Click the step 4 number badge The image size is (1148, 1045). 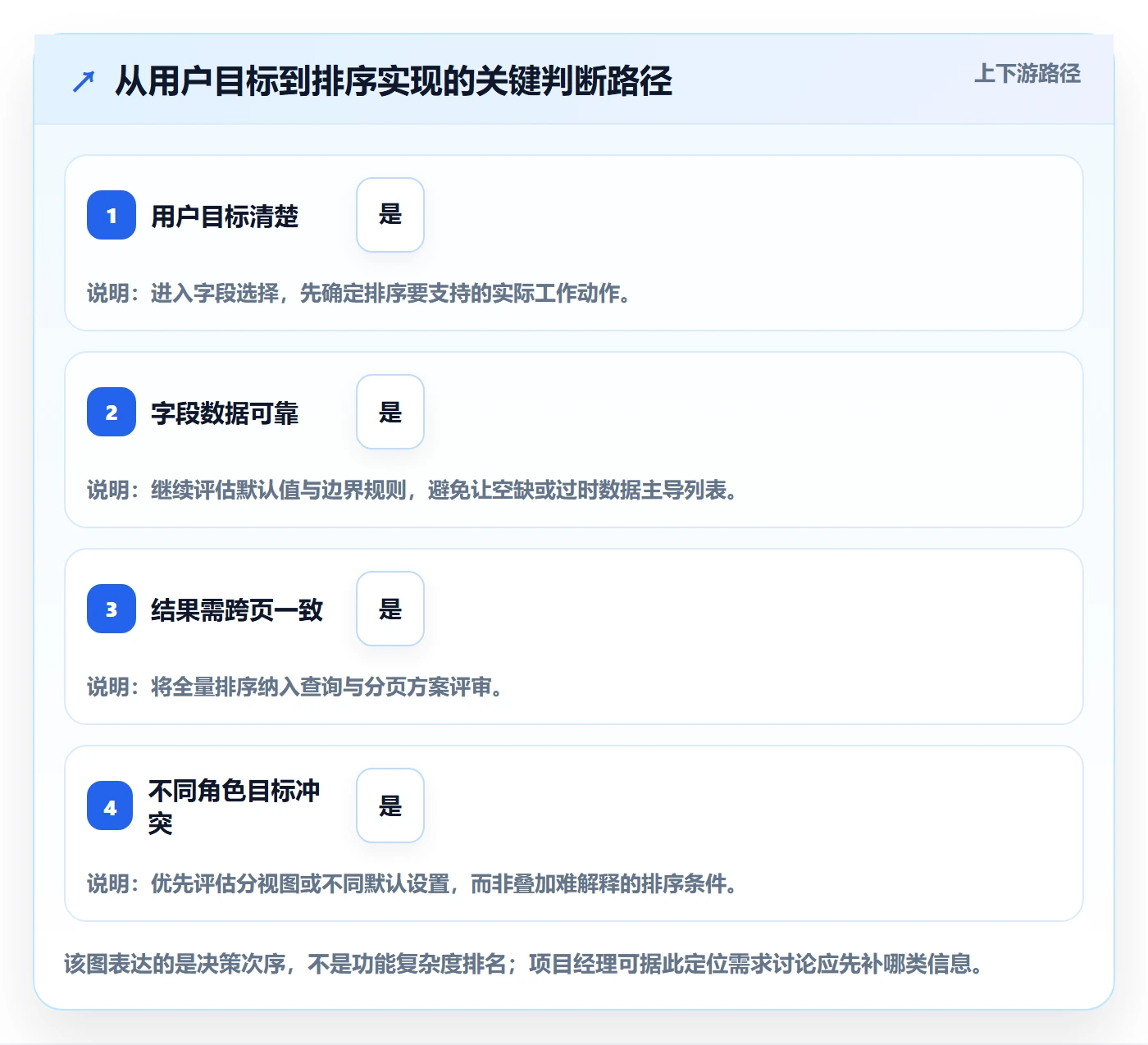(110, 805)
